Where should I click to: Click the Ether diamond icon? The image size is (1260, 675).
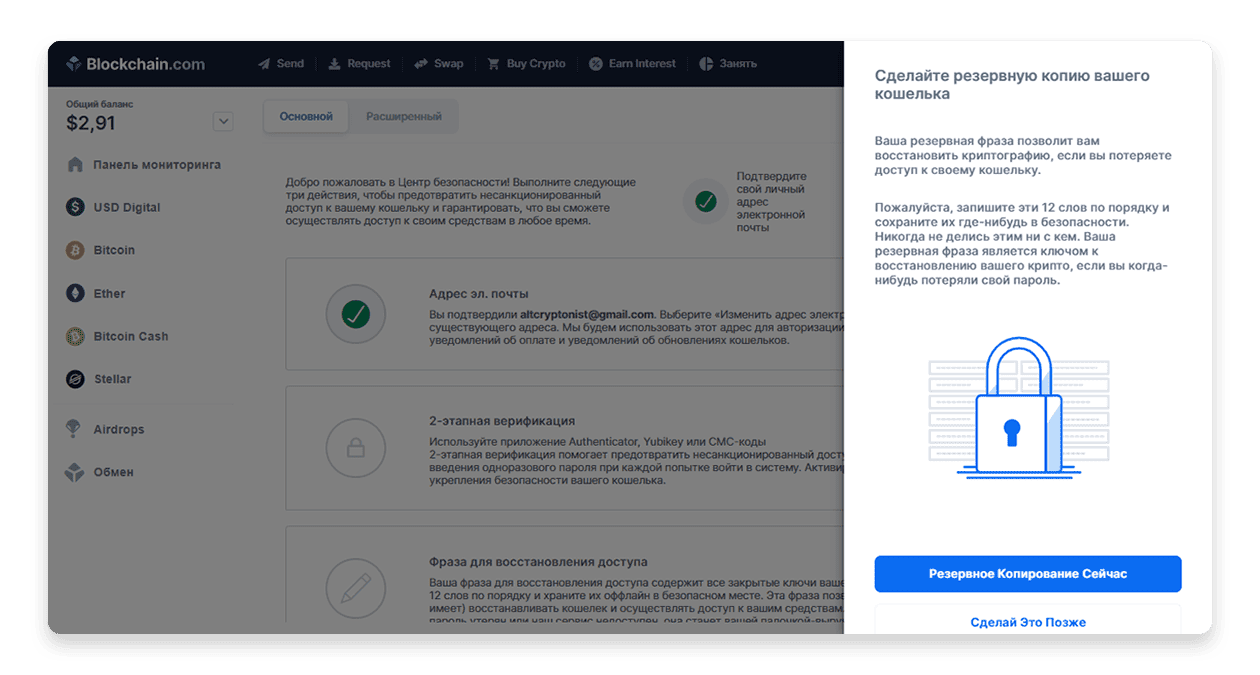pos(75,294)
